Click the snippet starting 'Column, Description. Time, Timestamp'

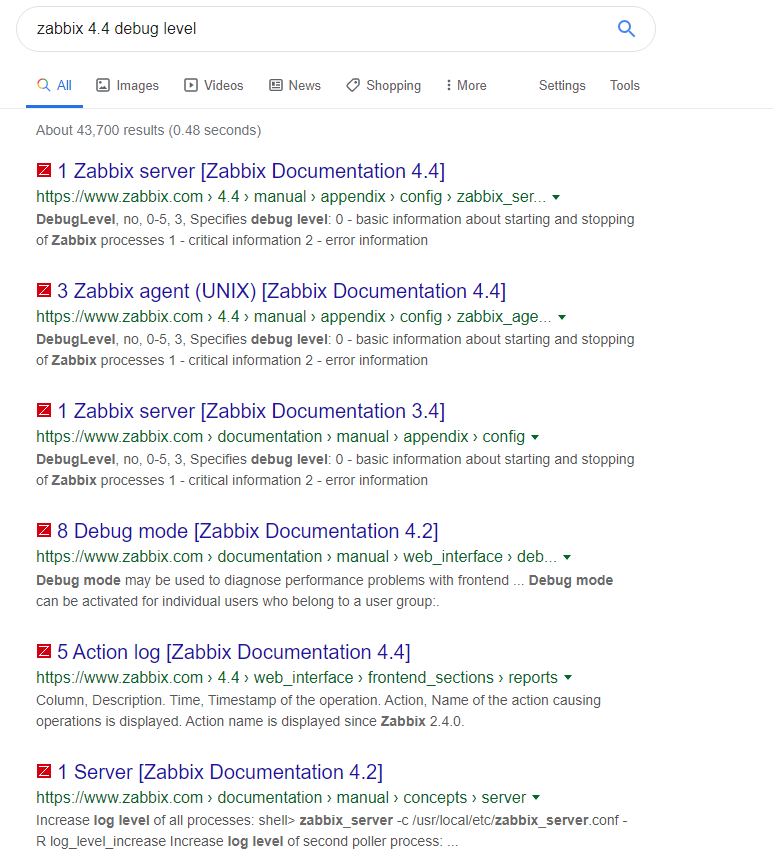[x=318, y=711]
